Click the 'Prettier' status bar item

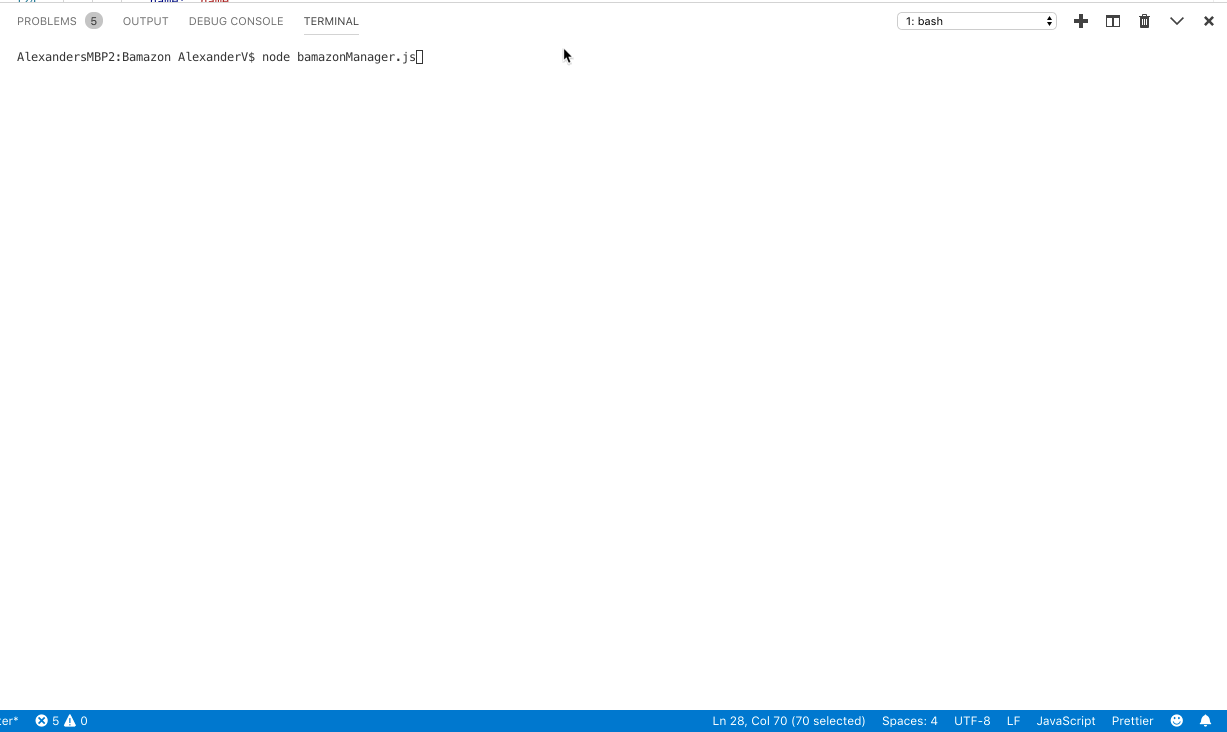click(1132, 721)
